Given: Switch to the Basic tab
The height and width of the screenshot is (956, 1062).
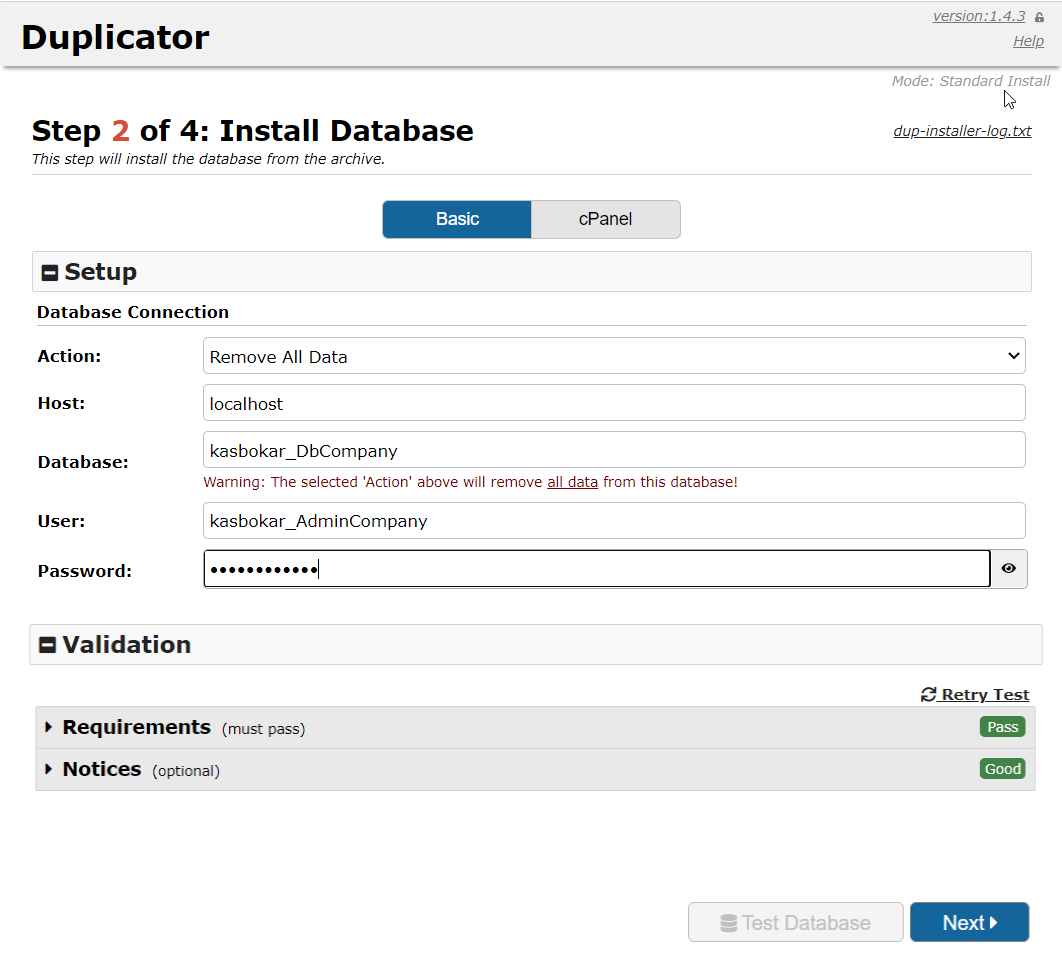Looking at the screenshot, I should pos(457,219).
